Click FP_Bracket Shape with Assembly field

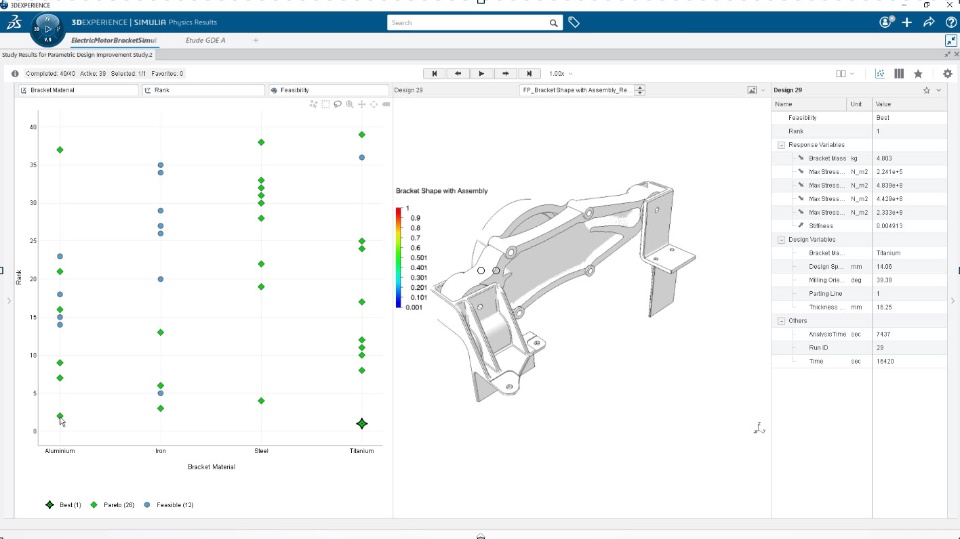[x=576, y=90]
